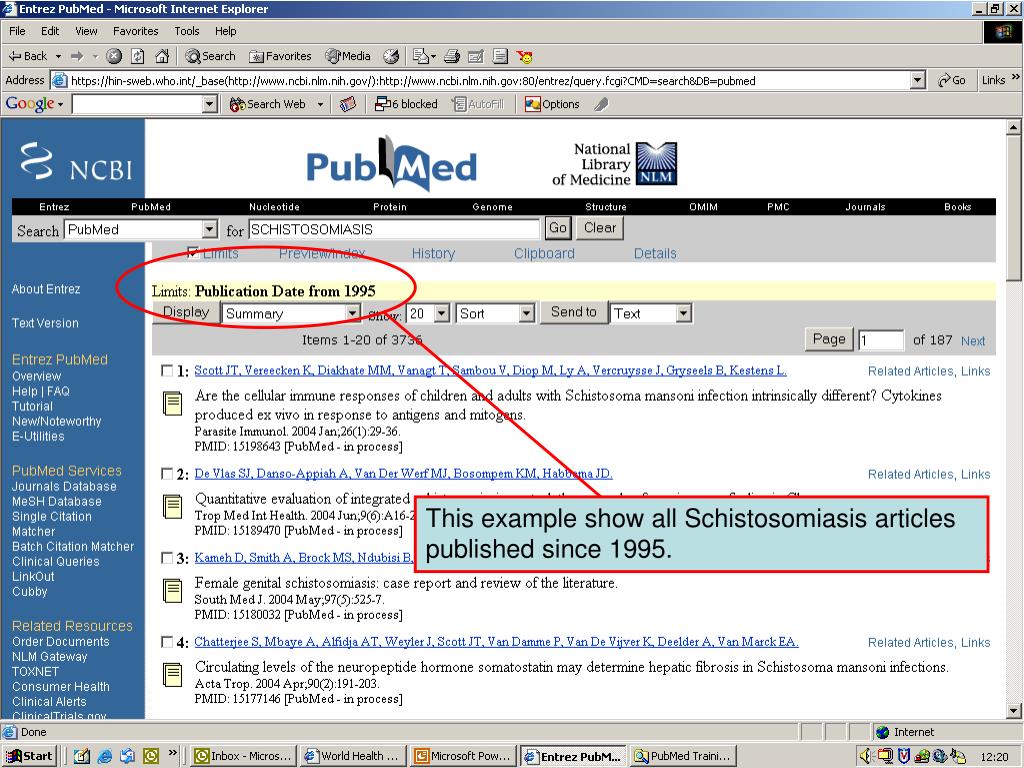The height and width of the screenshot is (768, 1024).
Task: Click the Home icon in IE toolbar
Action: [x=162, y=56]
